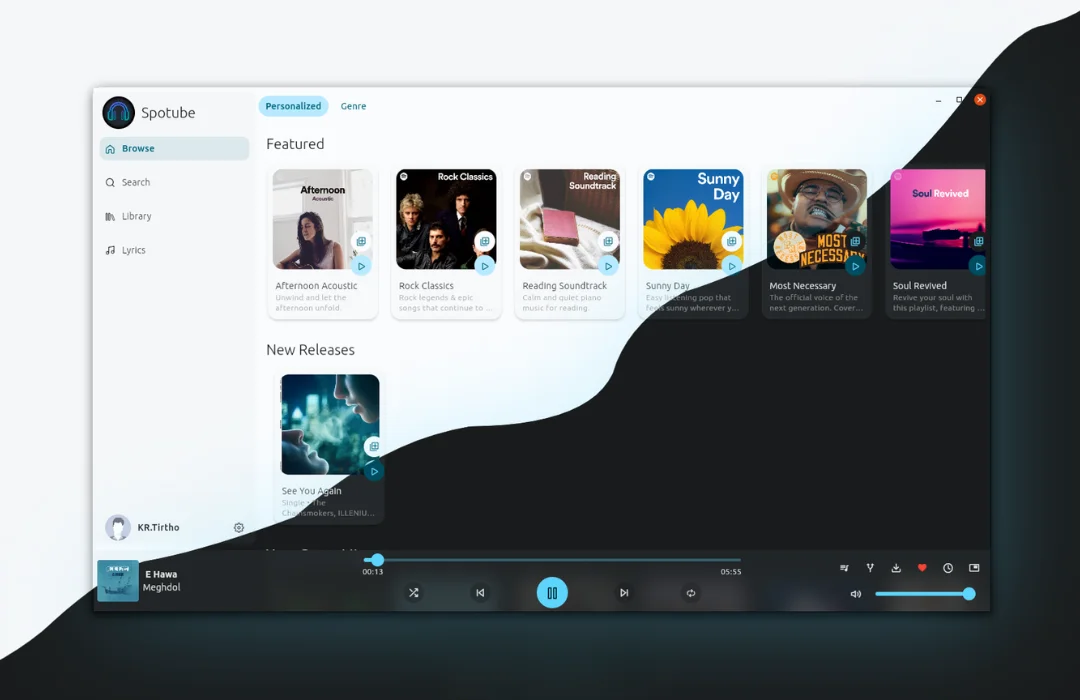This screenshot has width=1080, height=700.
Task: Open the play queue icon
Action: pos(844,568)
